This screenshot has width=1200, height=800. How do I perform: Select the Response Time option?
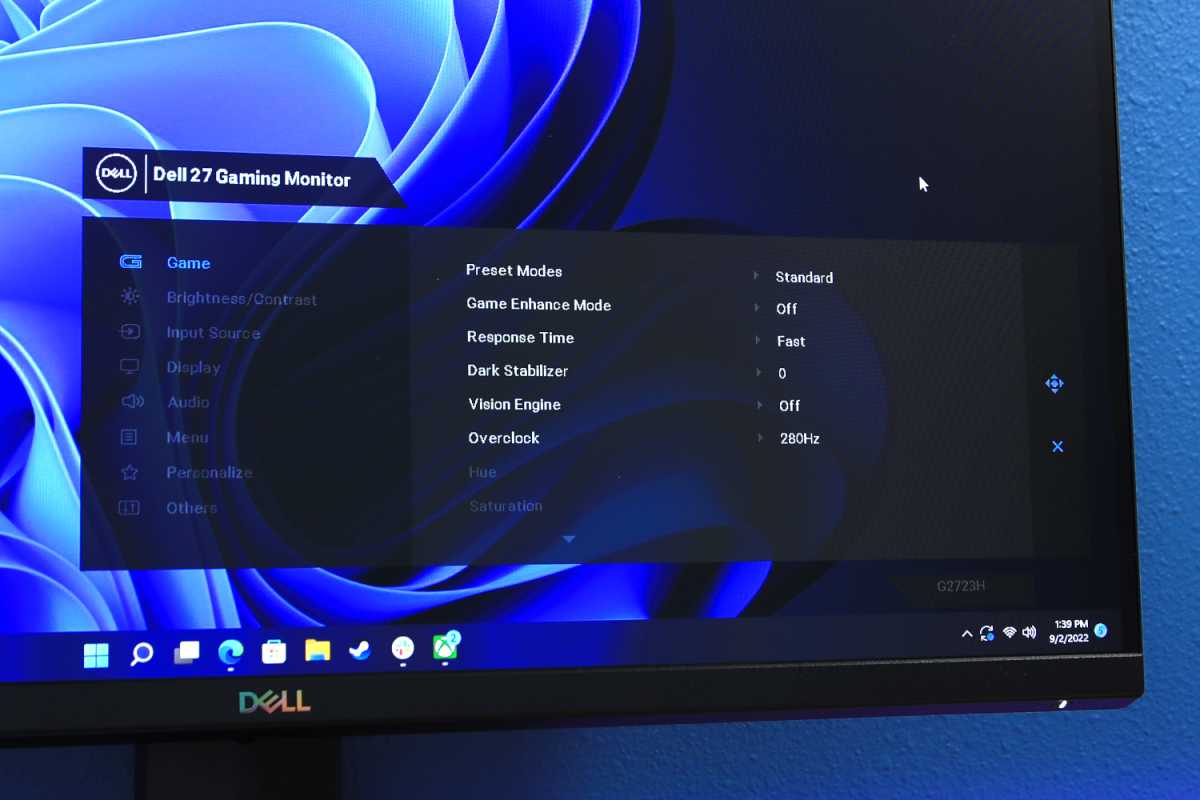point(520,337)
